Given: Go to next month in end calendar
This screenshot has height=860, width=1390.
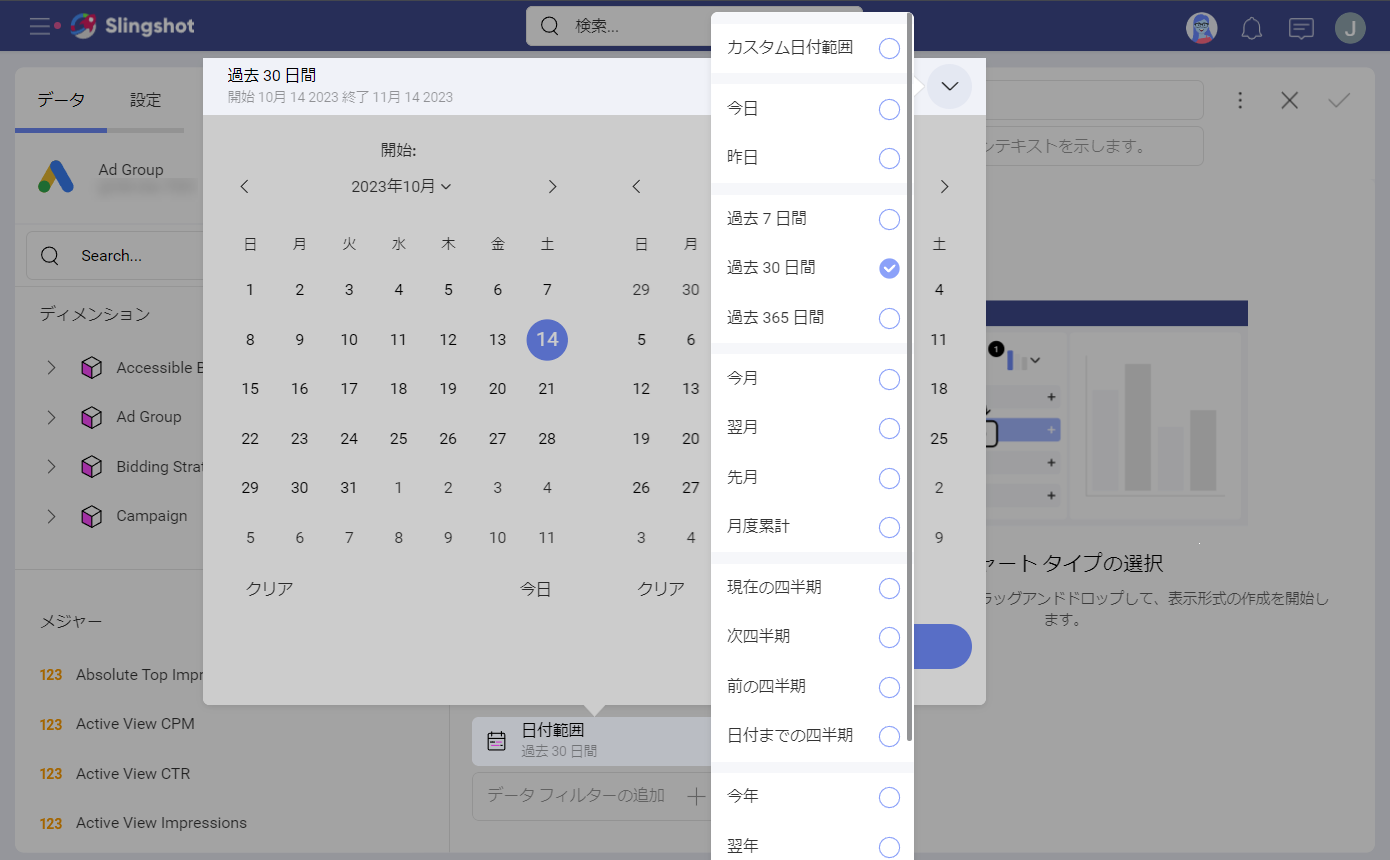Looking at the screenshot, I should (944, 186).
